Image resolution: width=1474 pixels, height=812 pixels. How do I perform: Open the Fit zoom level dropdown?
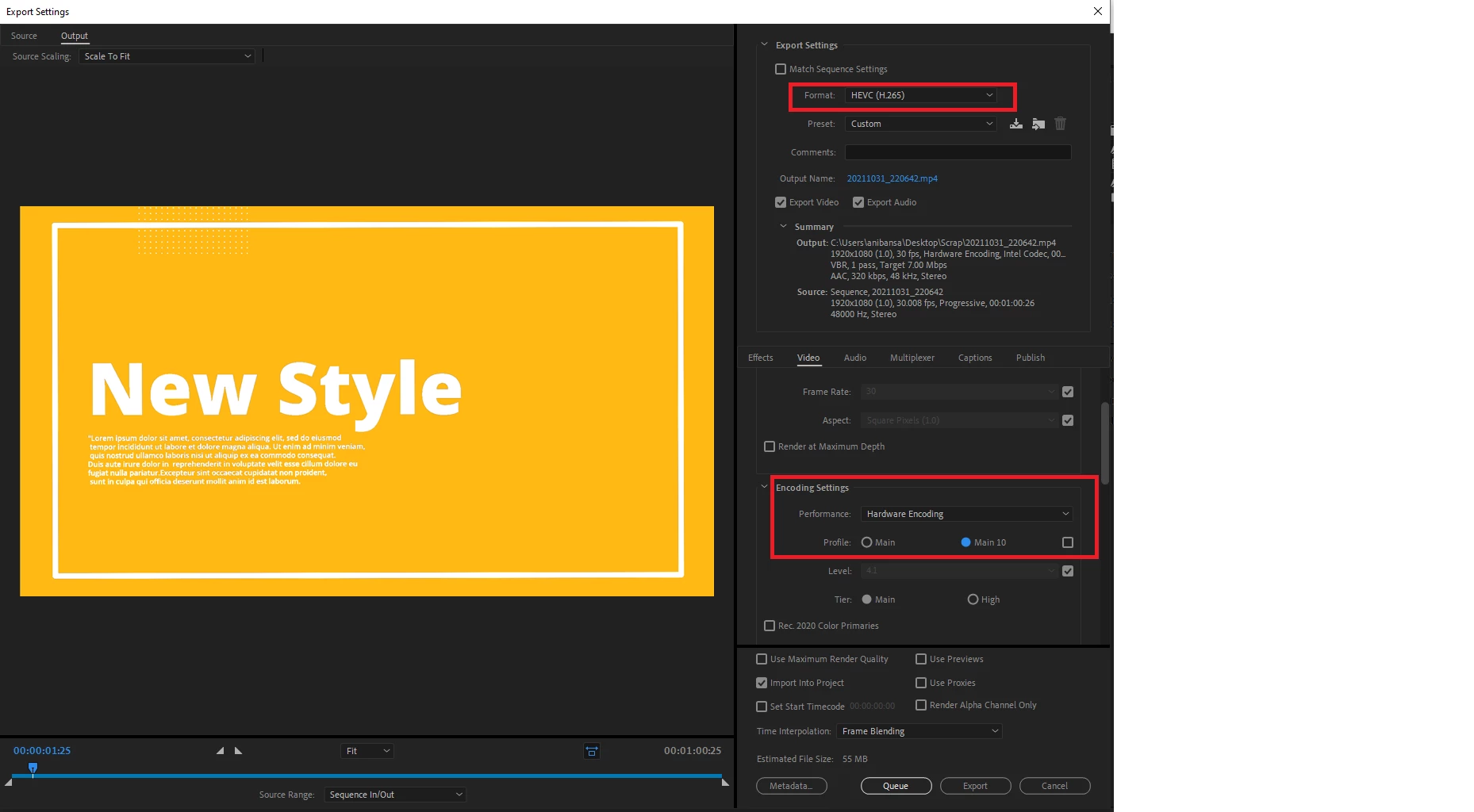pos(367,751)
